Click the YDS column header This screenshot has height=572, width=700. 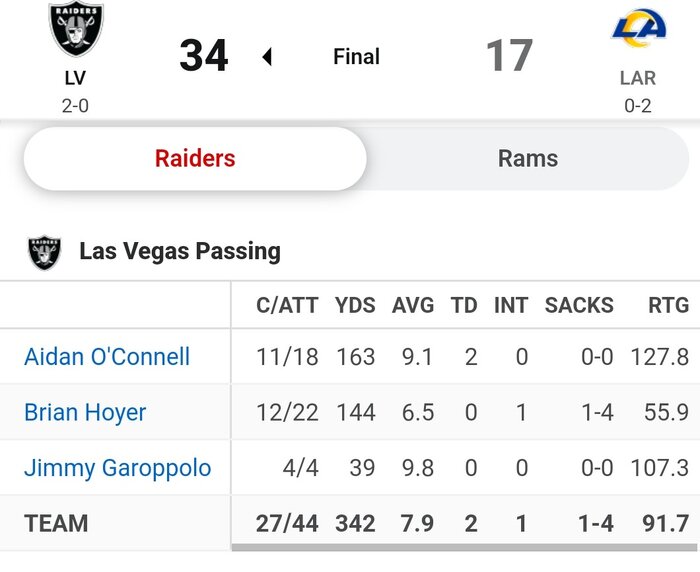pyautogui.click(x=355, y=305)
